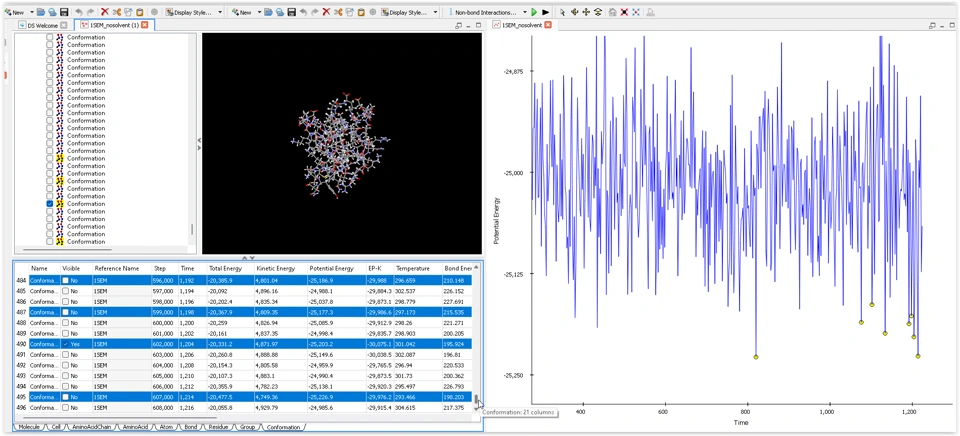Click the lowest yellow point near time 820
Image resolution: width=960 pixels, height=436 pixels.
click(x=756, y=356)
